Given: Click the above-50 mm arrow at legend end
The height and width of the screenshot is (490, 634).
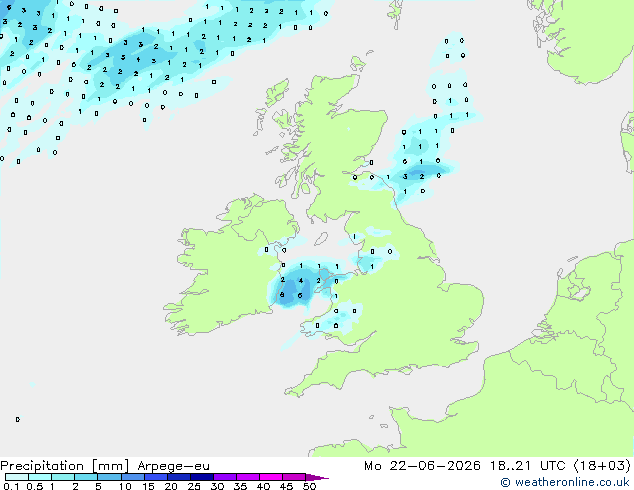Looking at the screenshot, I should tap(317, 477).
